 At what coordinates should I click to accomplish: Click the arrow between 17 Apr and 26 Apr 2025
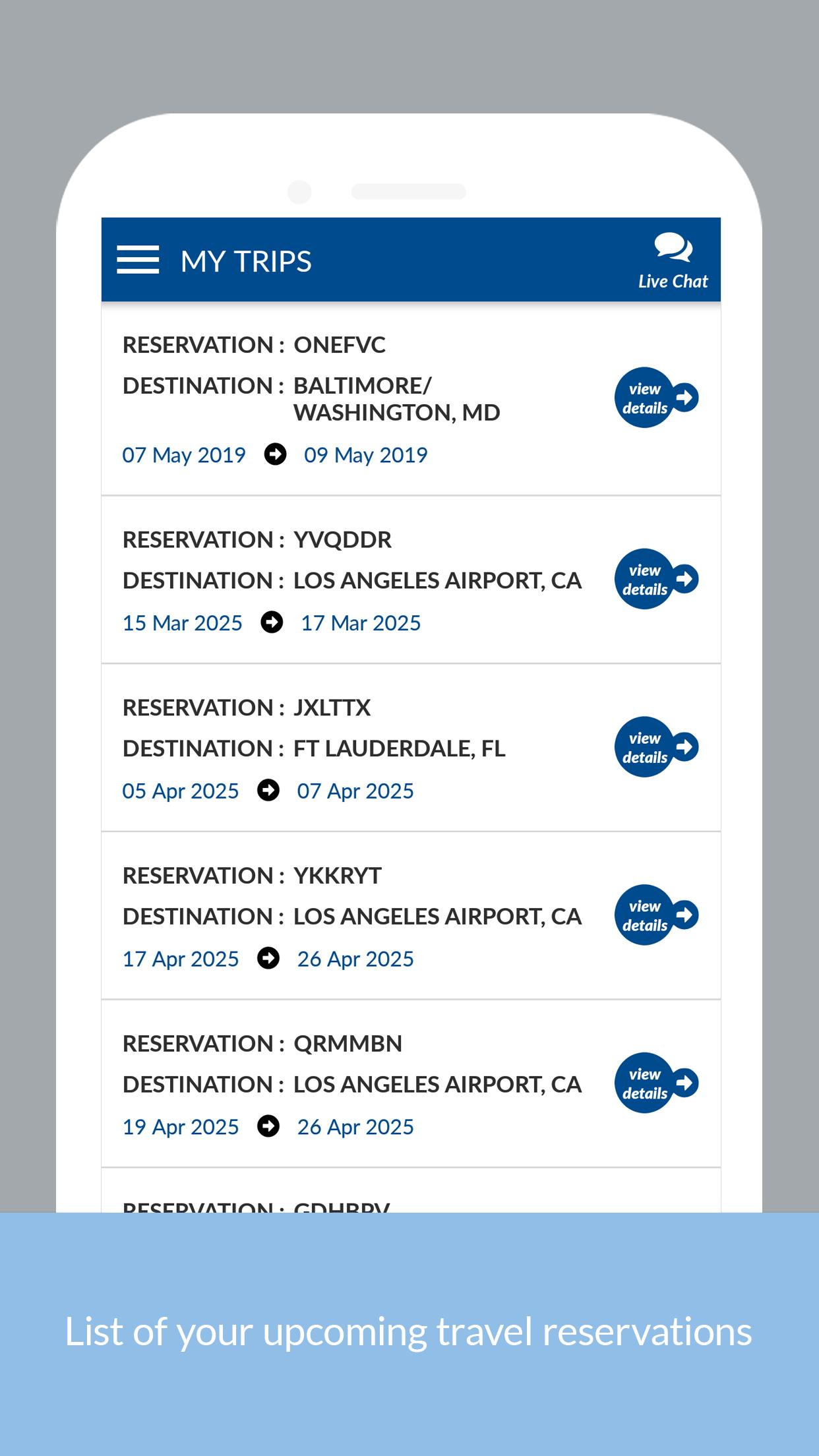(x=268, y=958)
